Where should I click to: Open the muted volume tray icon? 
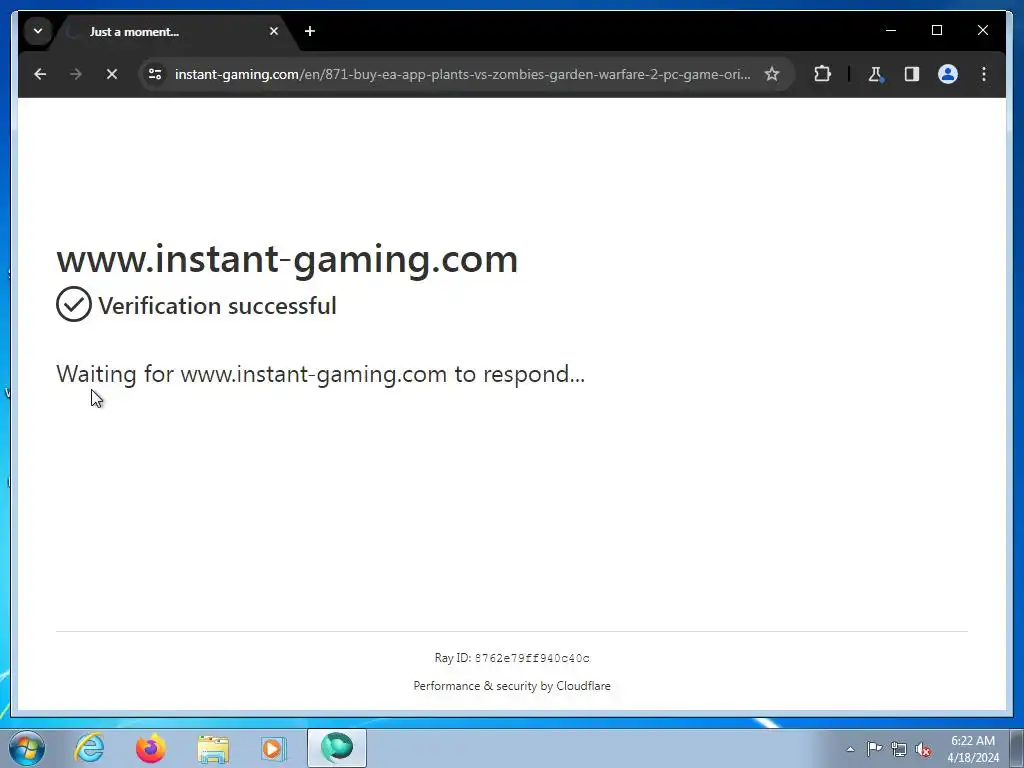tap(923, 749)
